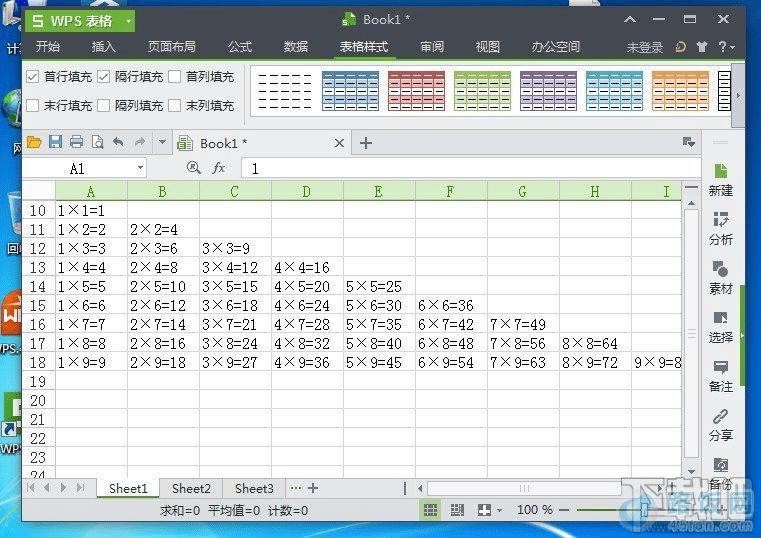Add a new document tab with plus

point(366,143)
